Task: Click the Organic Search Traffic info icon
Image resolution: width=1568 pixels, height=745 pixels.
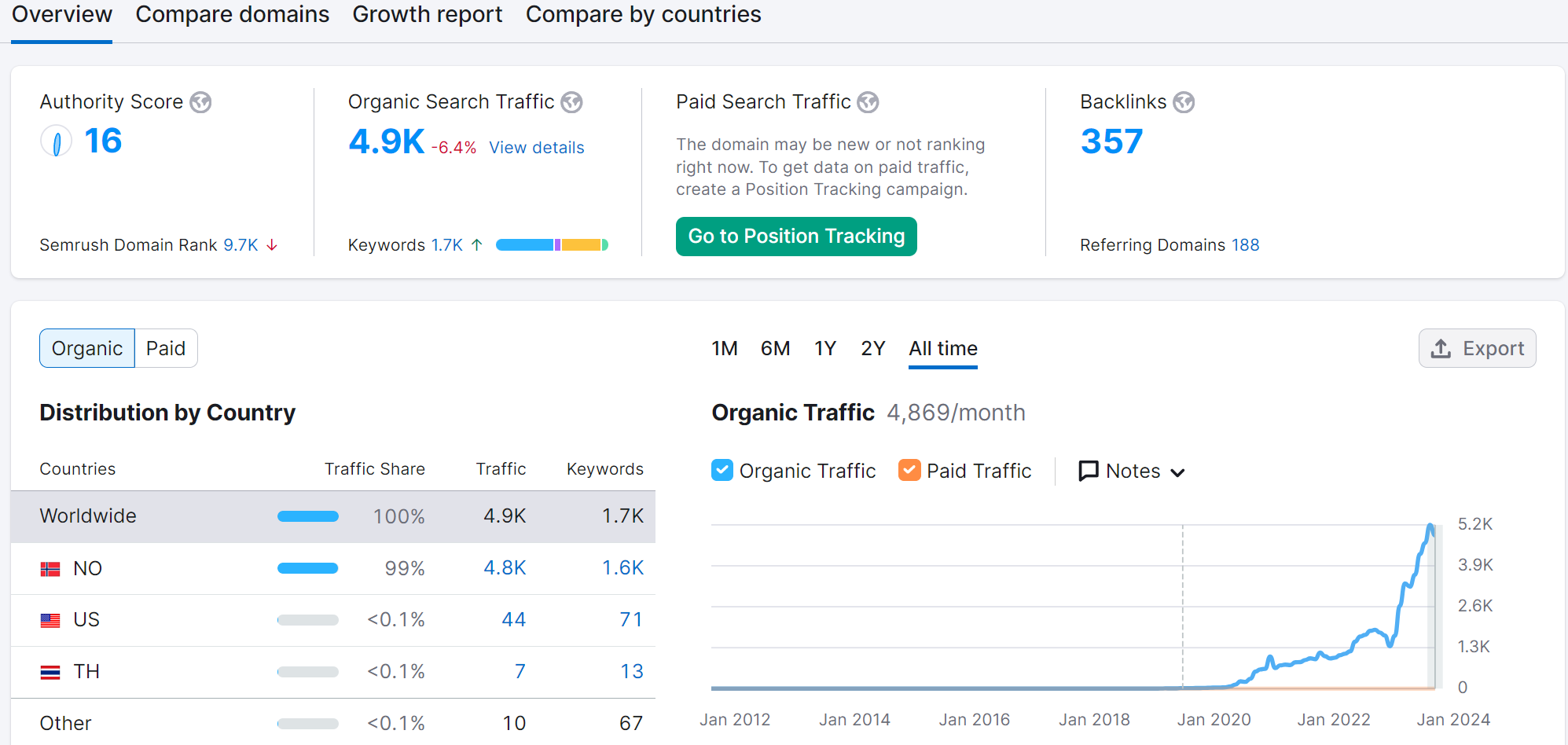Action: point(573,101)
